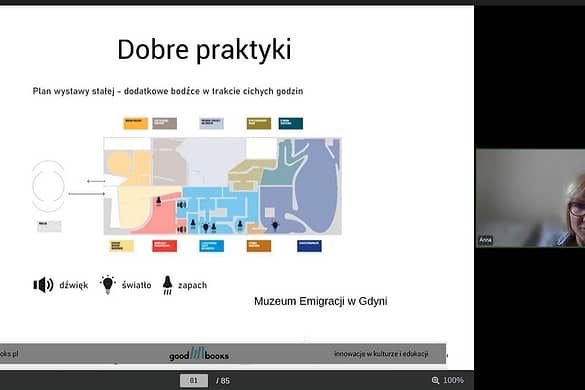Click 'innowacje w kulturze i edukacji' footer text

coord(381,353)
